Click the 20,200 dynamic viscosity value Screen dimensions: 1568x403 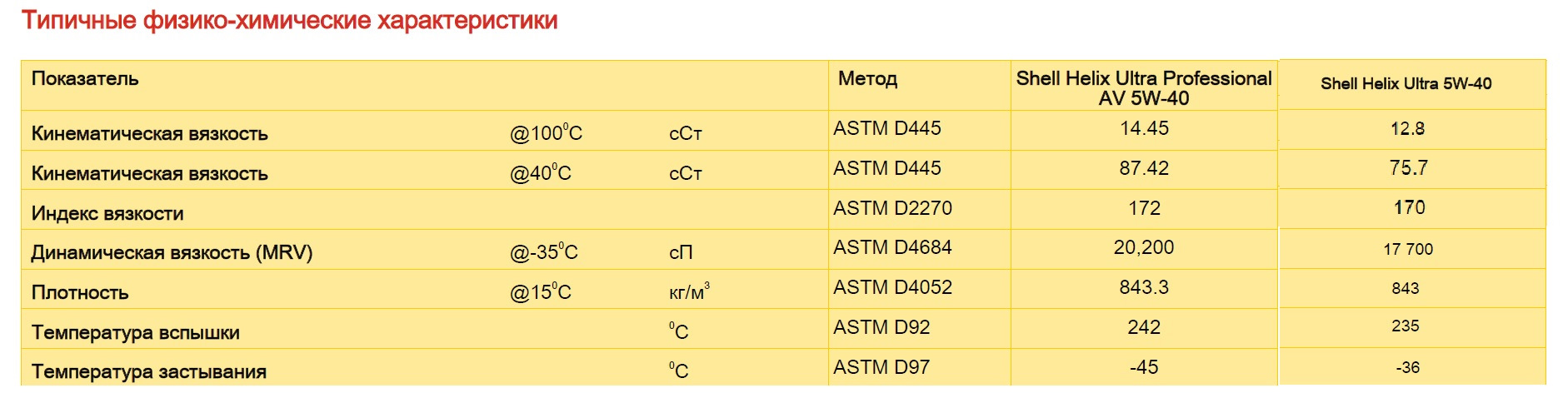[1144, 247]
